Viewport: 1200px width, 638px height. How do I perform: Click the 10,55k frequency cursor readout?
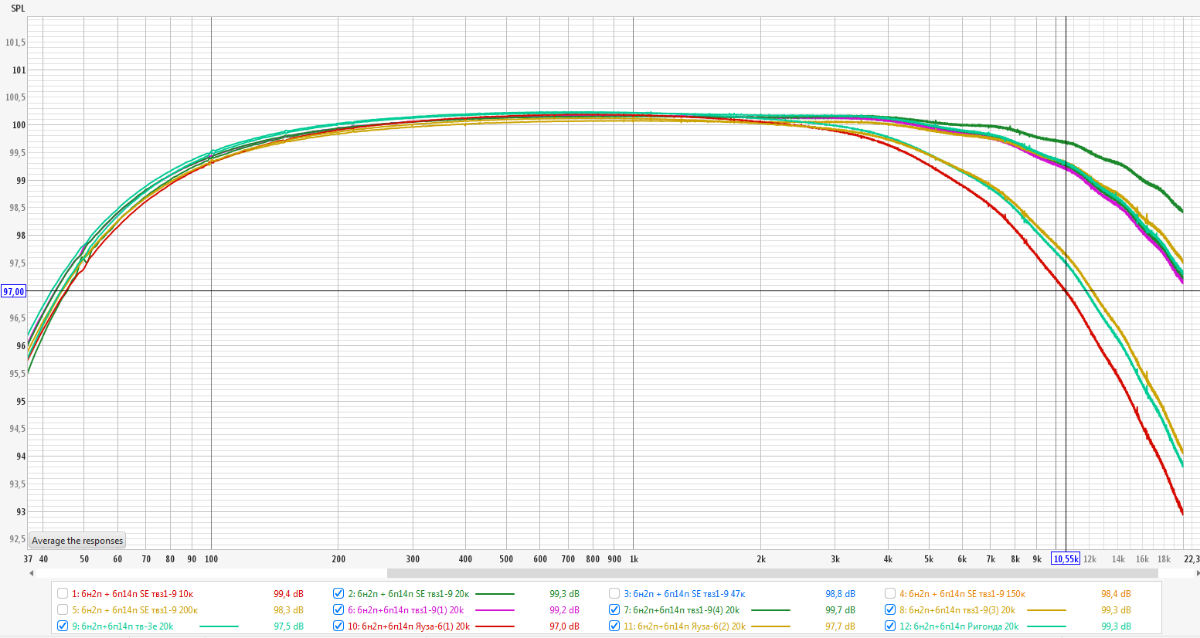coord(1066,559)
